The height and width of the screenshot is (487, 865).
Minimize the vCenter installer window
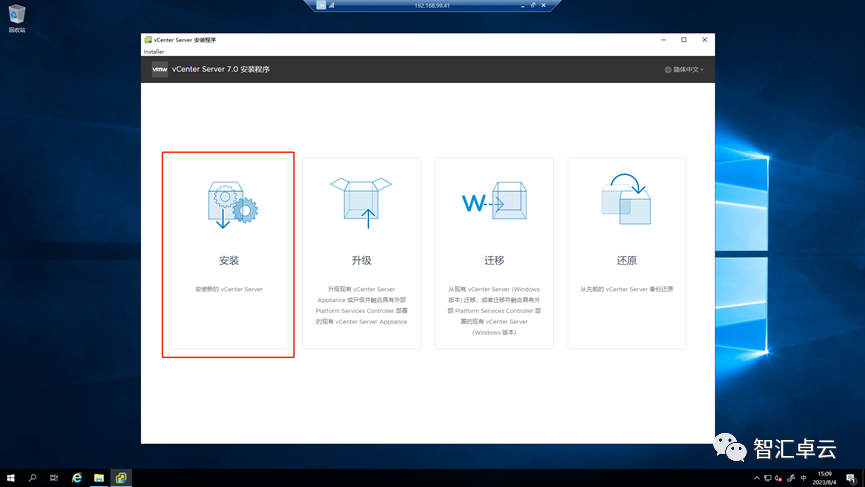click(x=664, y=40)
